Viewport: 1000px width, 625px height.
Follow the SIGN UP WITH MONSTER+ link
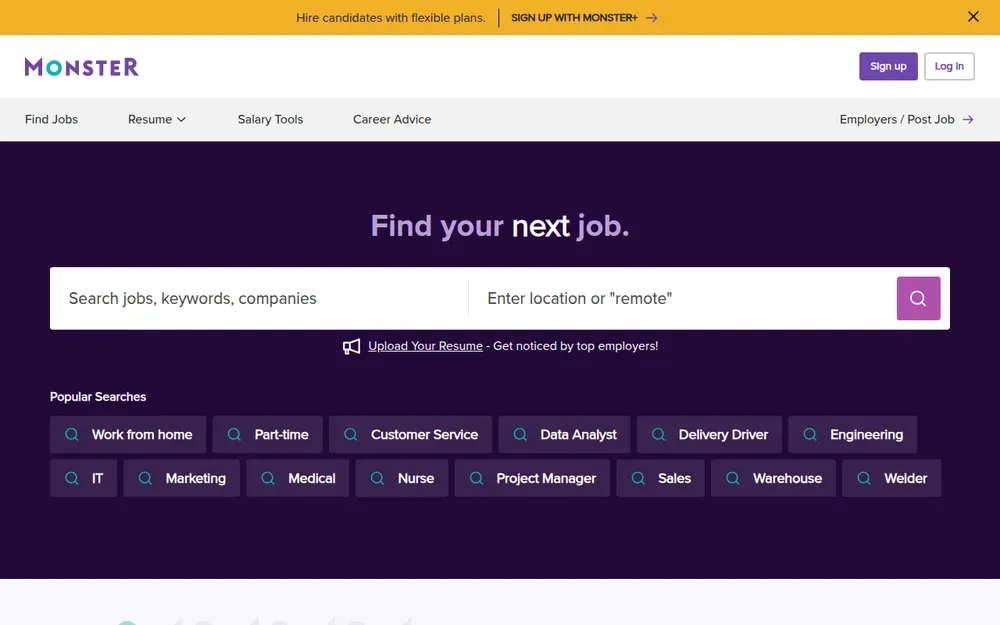[584, 18]
